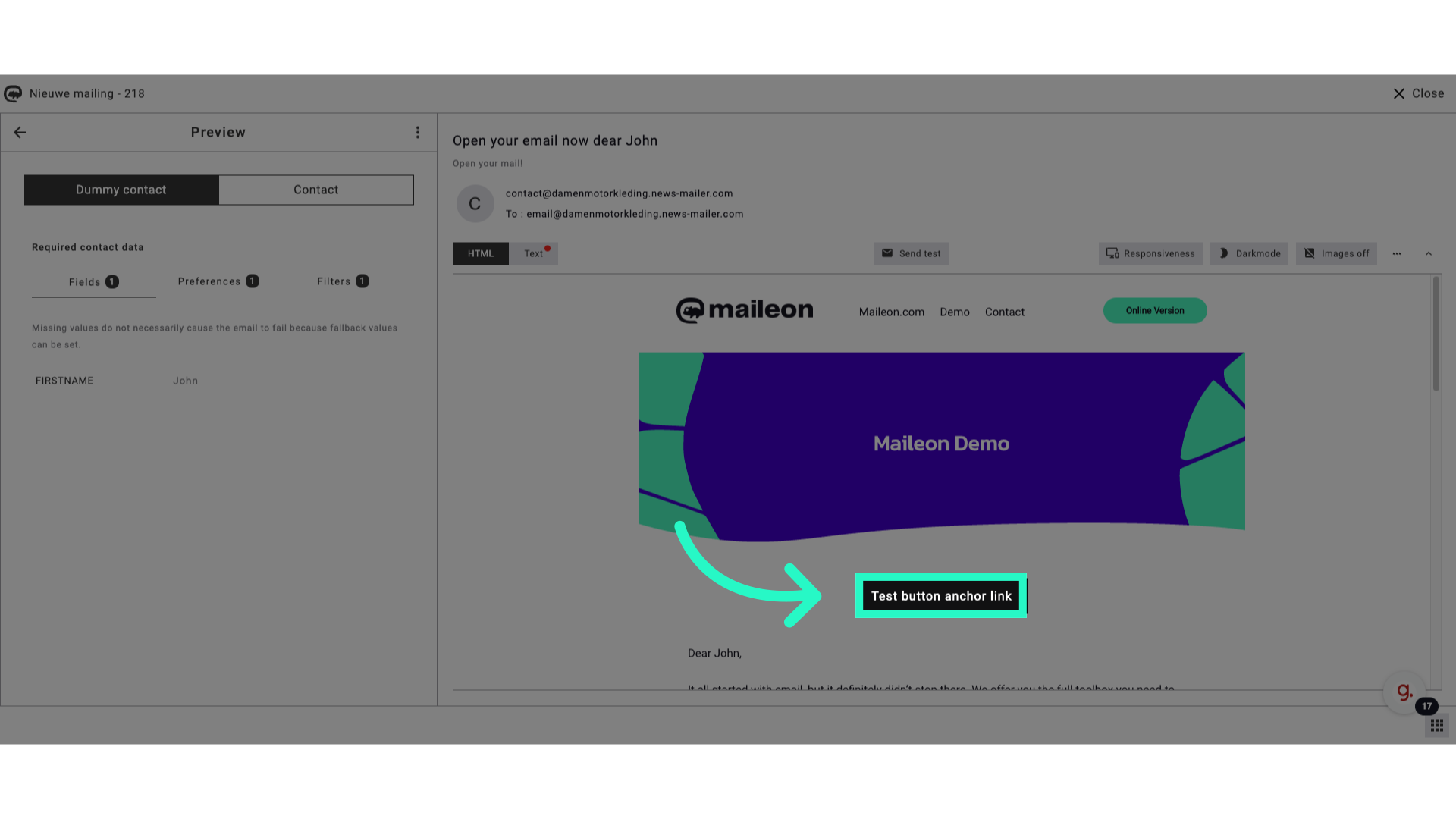Click the Maileon Demo banner image
The image size is (1456, 819).
pos(941,447)
